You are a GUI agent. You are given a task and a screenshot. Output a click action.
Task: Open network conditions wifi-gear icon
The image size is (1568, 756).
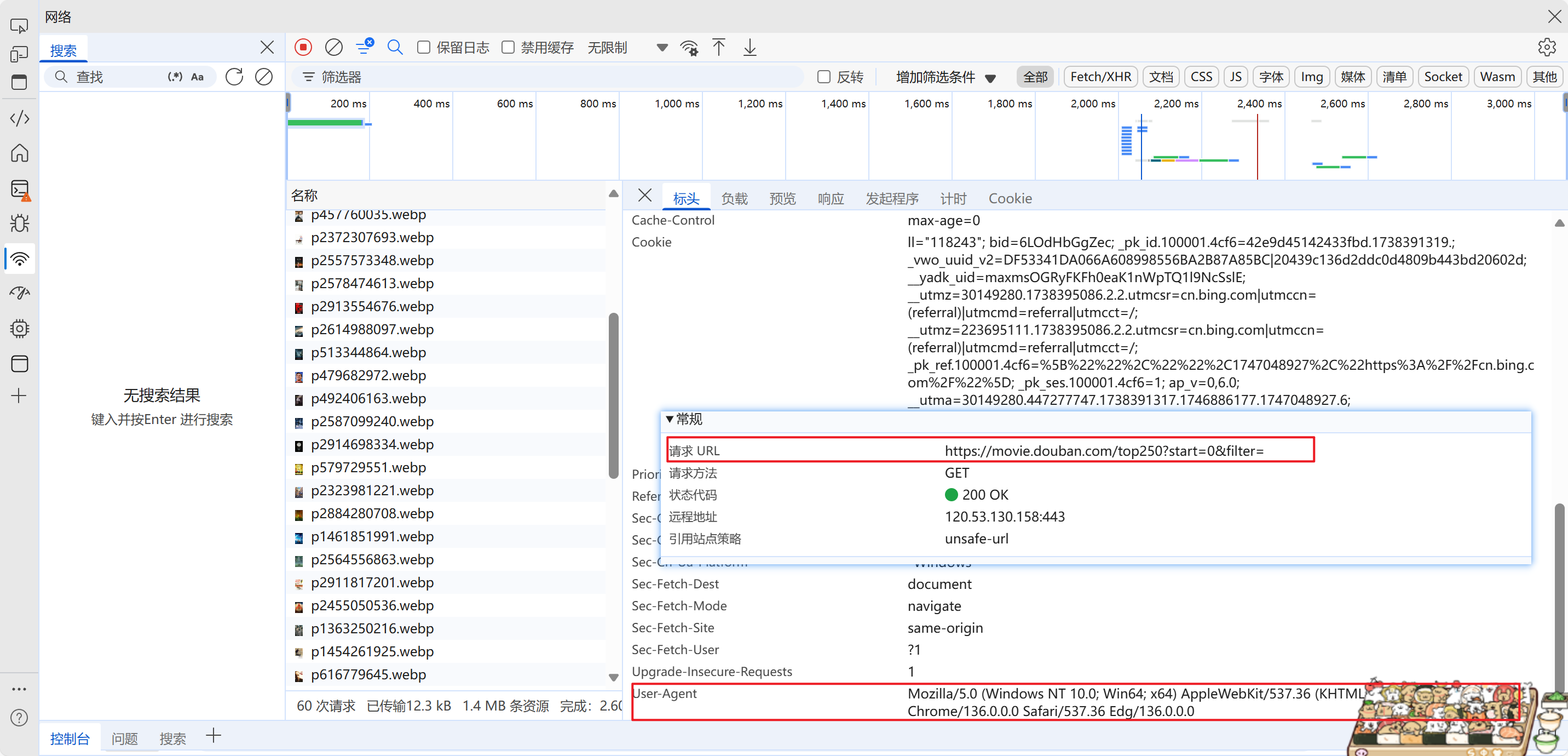(690, 48)
